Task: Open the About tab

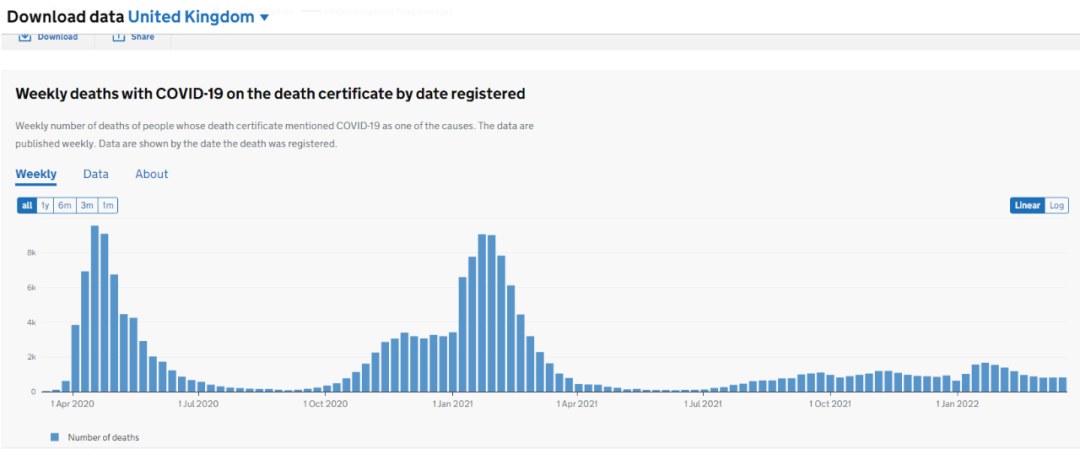Action: [152, 174]
